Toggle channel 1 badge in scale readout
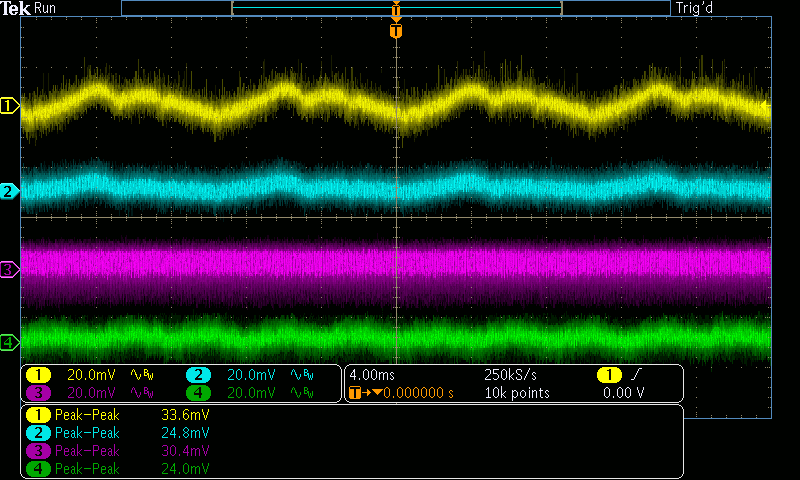800x480 pixels. (x=38, y=375)
